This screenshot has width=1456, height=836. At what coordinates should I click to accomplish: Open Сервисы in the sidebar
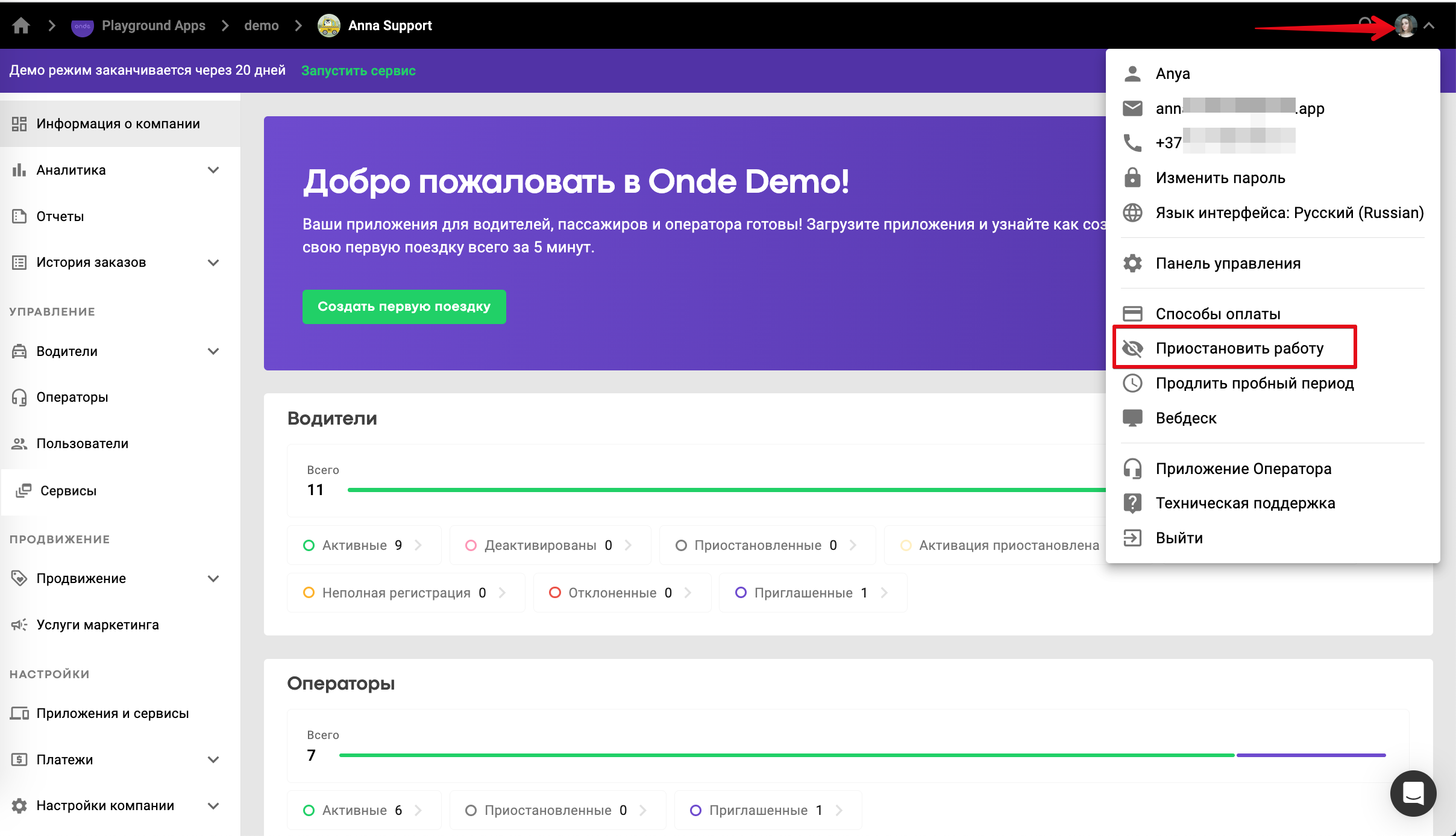68,491
